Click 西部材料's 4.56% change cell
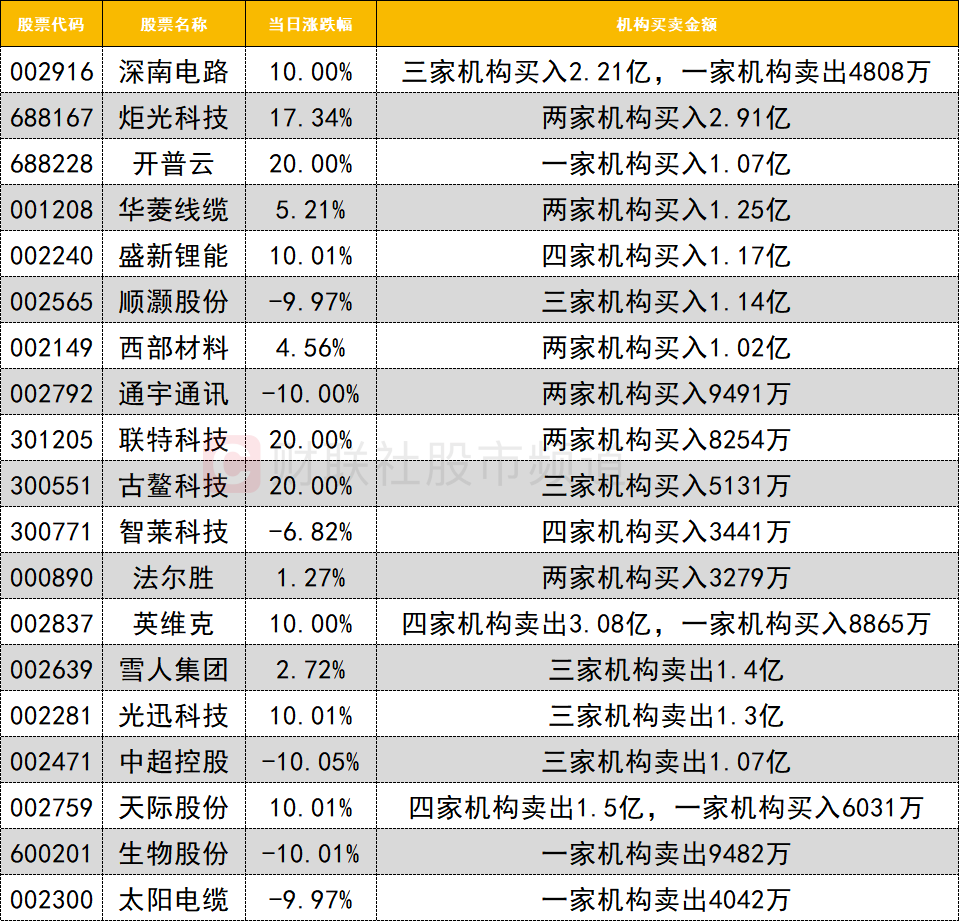 tap(311, 348)
